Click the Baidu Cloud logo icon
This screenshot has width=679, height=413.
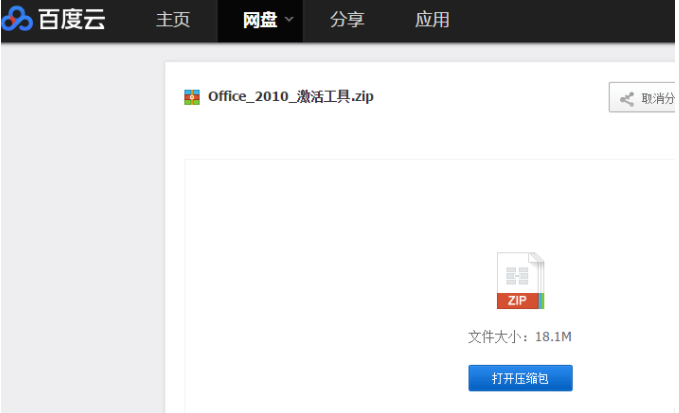(17, 19)
